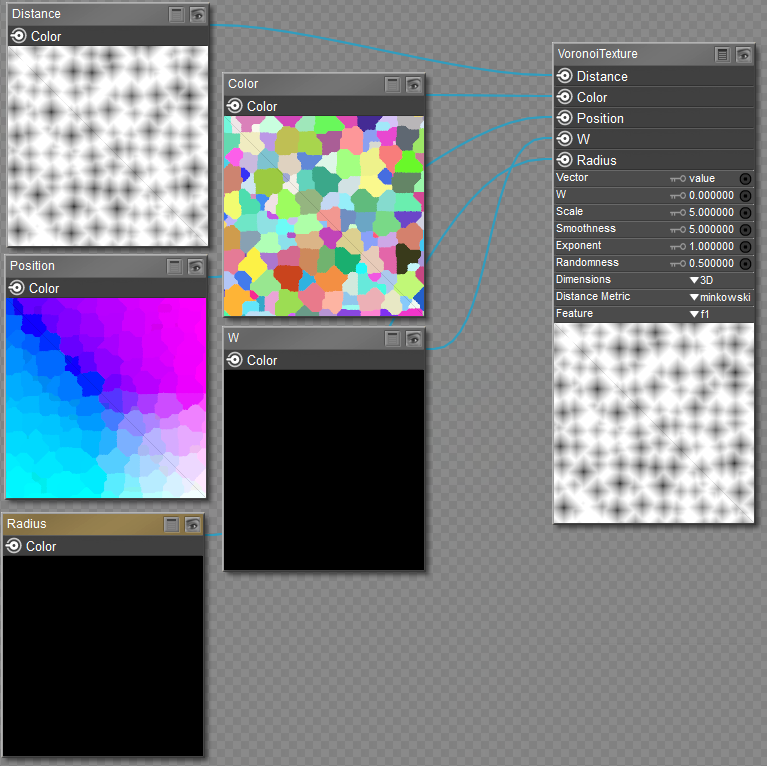Click the Position output socket on VoronoiTexture
767x766 pixels.
[x=565, y=118]
